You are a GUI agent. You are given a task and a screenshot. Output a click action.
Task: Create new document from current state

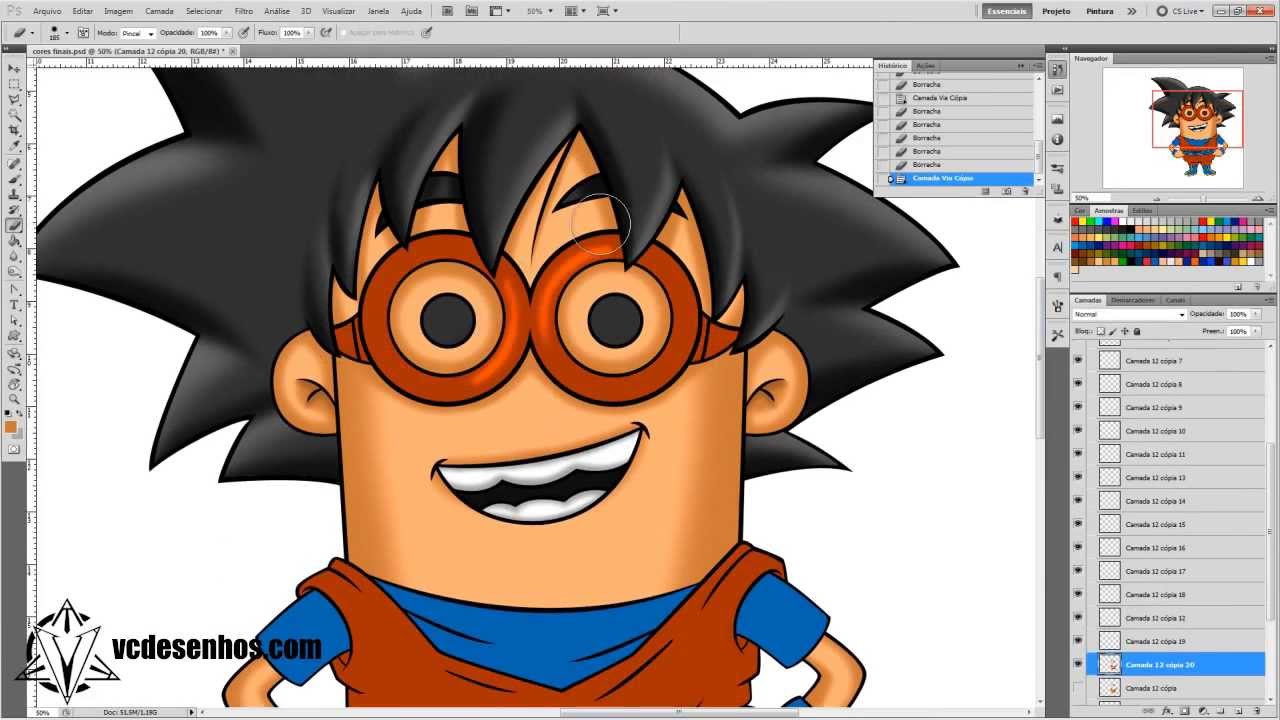[986, 191]
